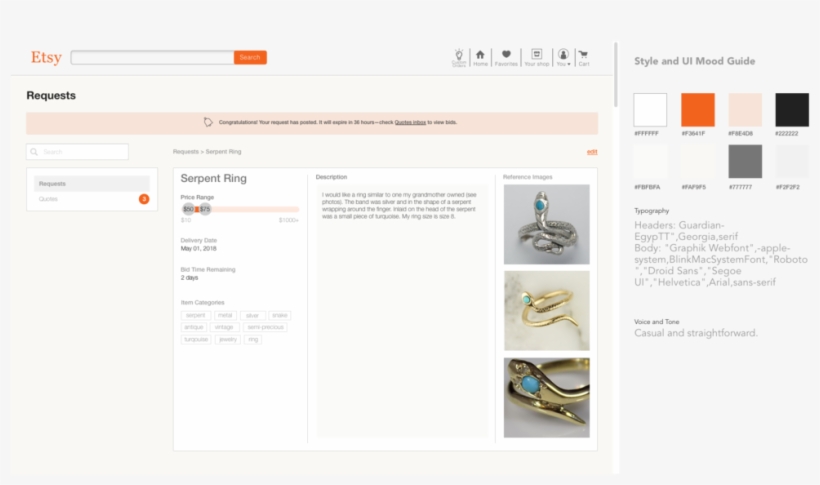Click the edit link for request
The height and width of the screenshot is (485, 820).
coord(592,152)
